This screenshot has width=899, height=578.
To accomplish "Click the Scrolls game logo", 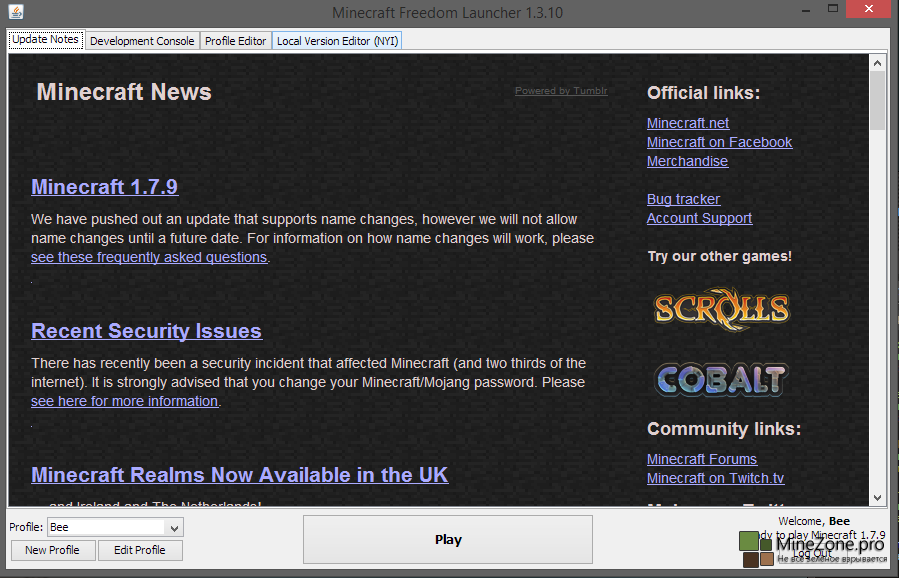I will click(x=721, y=308).
